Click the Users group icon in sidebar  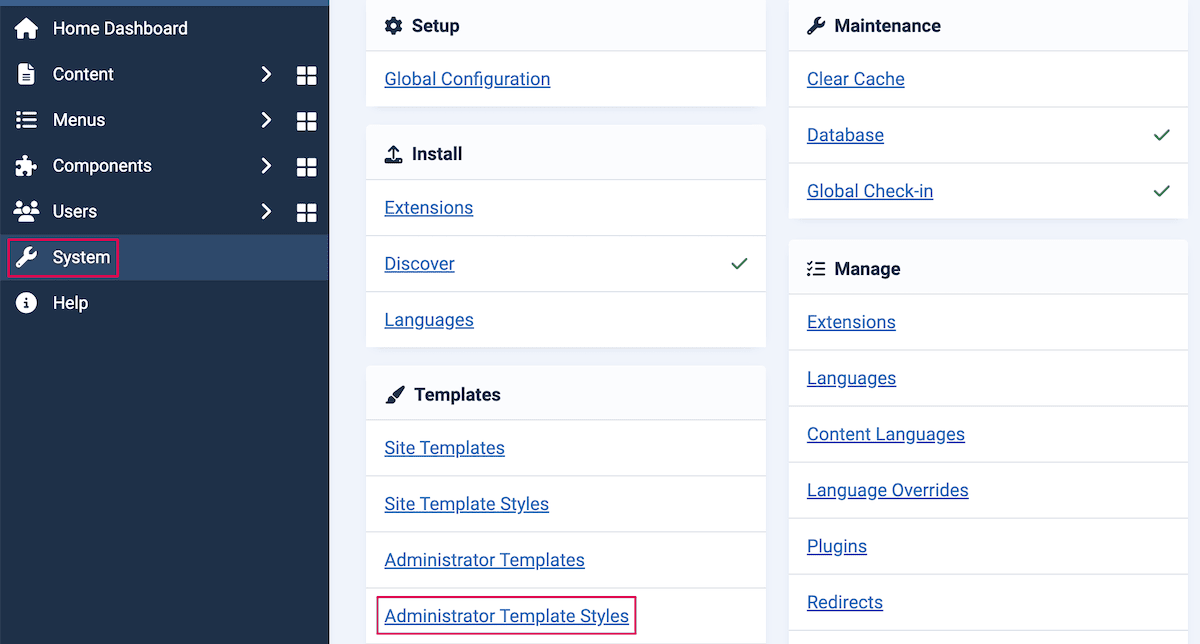(x=27, y=211)
